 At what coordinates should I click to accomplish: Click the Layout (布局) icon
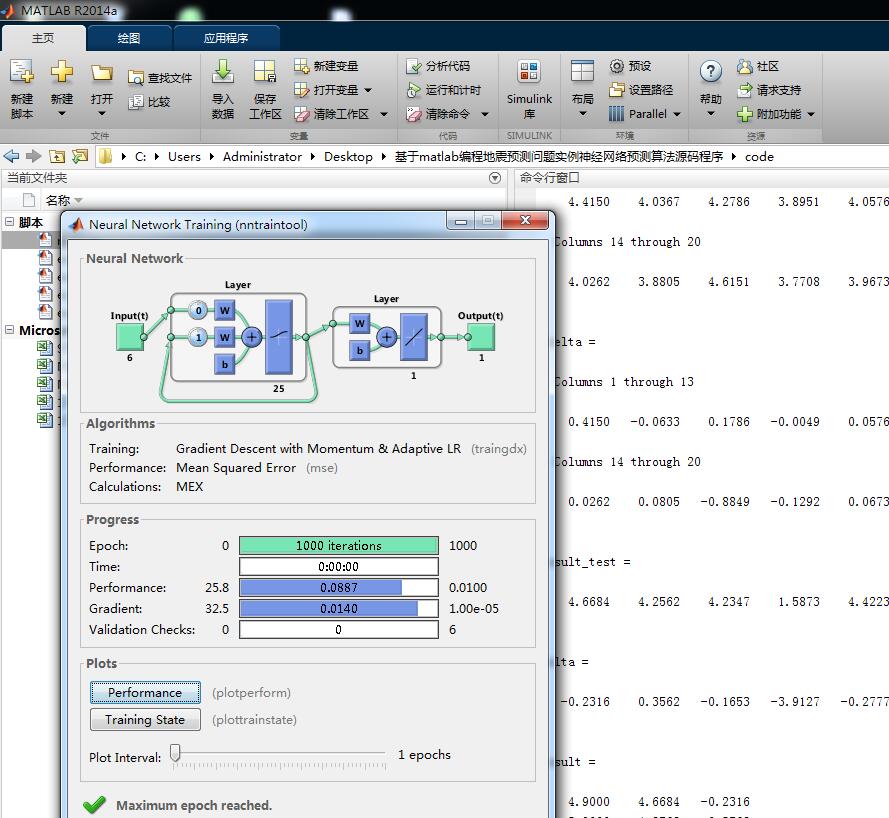582,72
